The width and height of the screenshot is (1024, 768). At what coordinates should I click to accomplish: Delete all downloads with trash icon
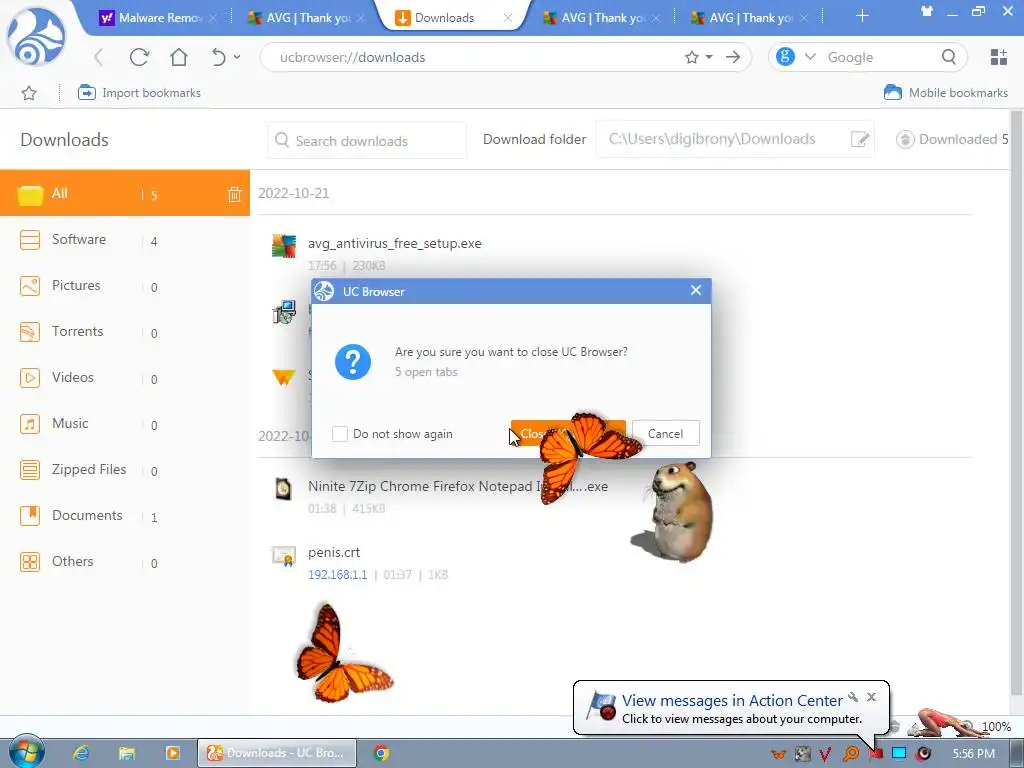click(x=234, y=194)
